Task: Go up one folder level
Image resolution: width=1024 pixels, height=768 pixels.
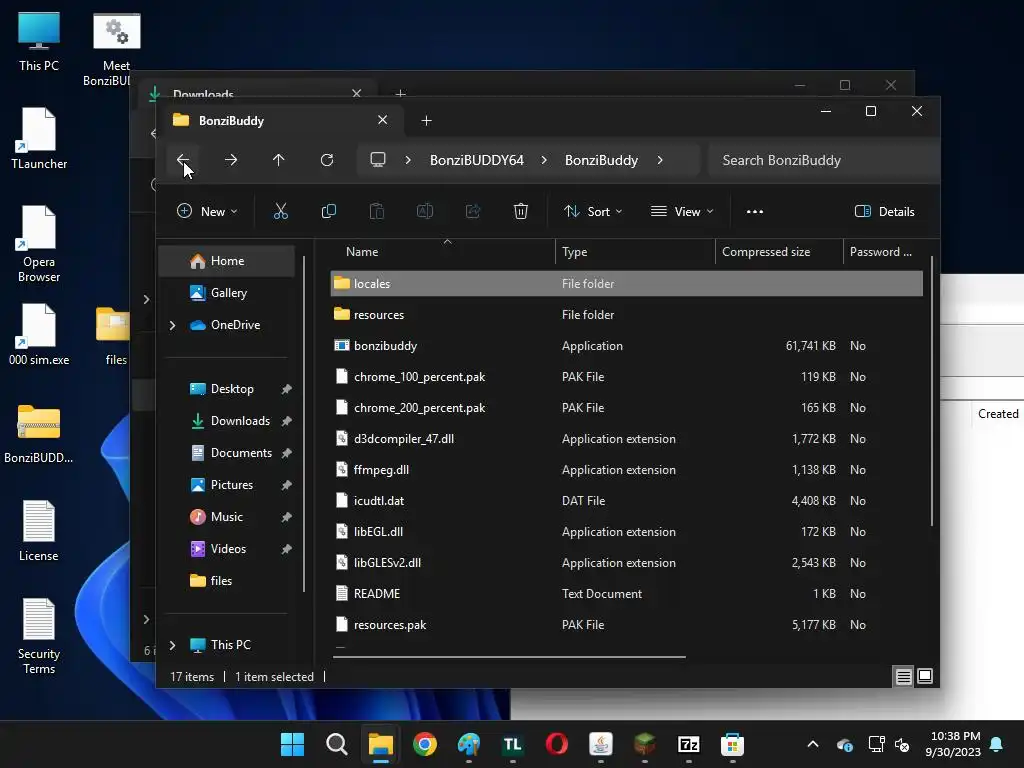Action: pos(279,160)
